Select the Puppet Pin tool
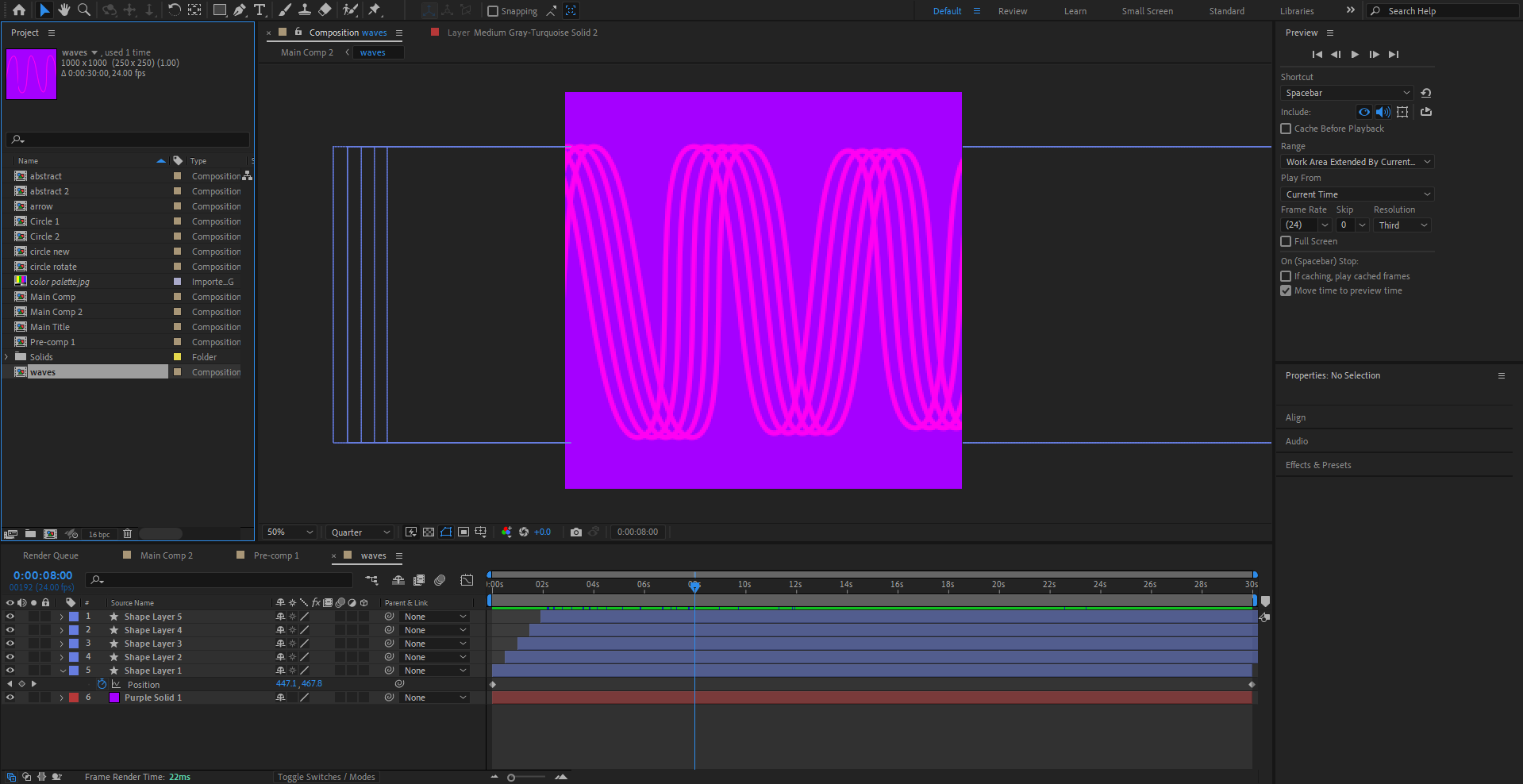 click(375, 10)
